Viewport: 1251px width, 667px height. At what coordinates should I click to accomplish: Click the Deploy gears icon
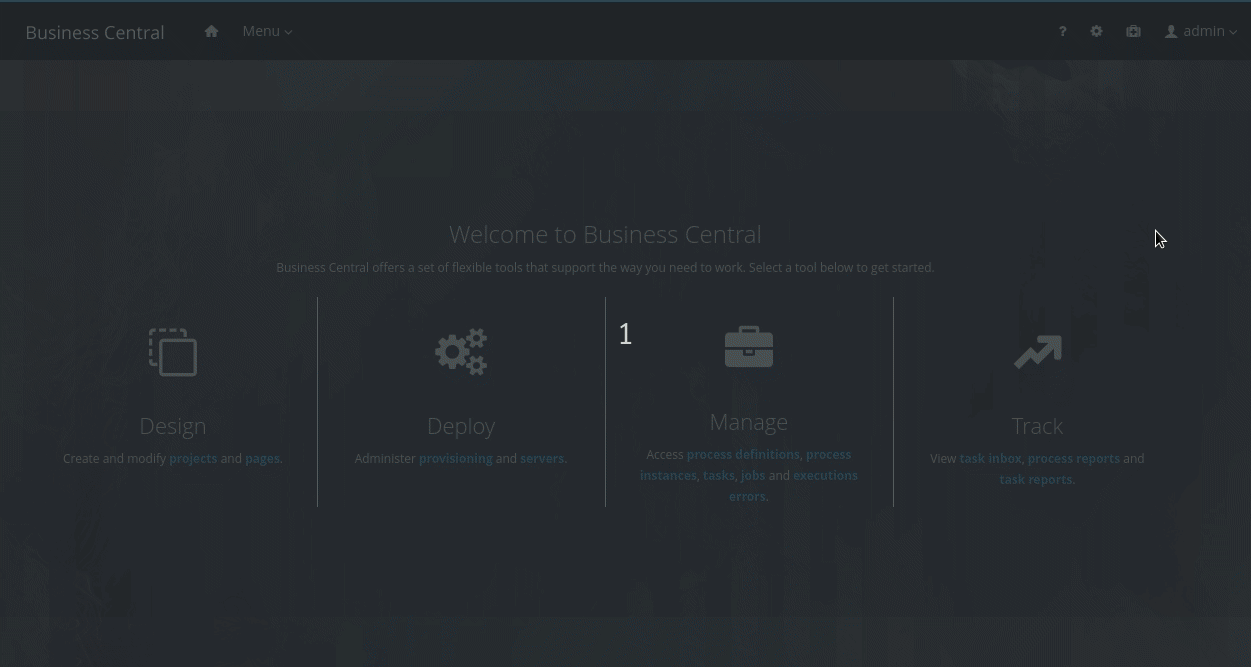click(461, 352)
